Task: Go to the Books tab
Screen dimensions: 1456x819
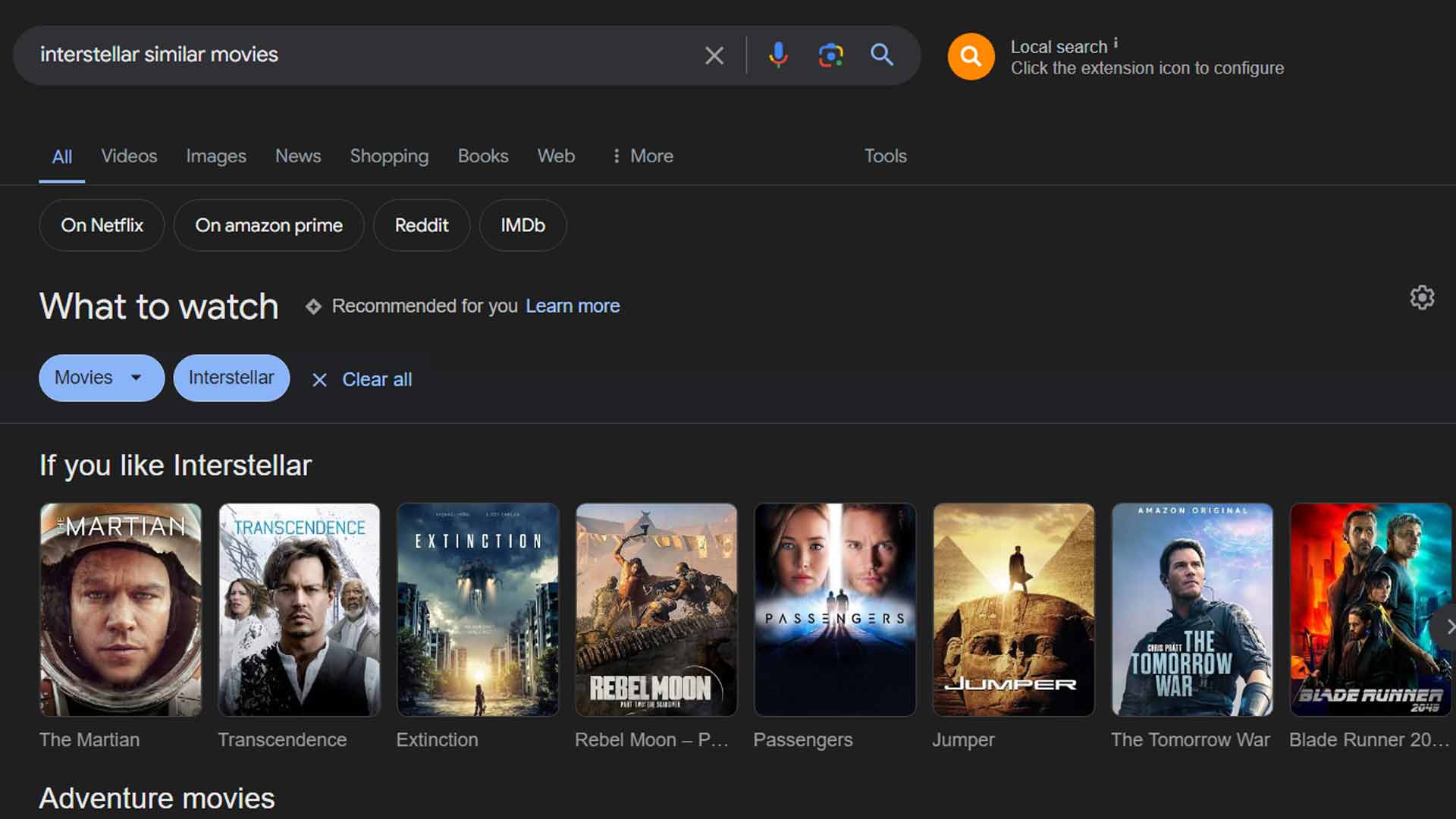Action: (x=483, y=156)
